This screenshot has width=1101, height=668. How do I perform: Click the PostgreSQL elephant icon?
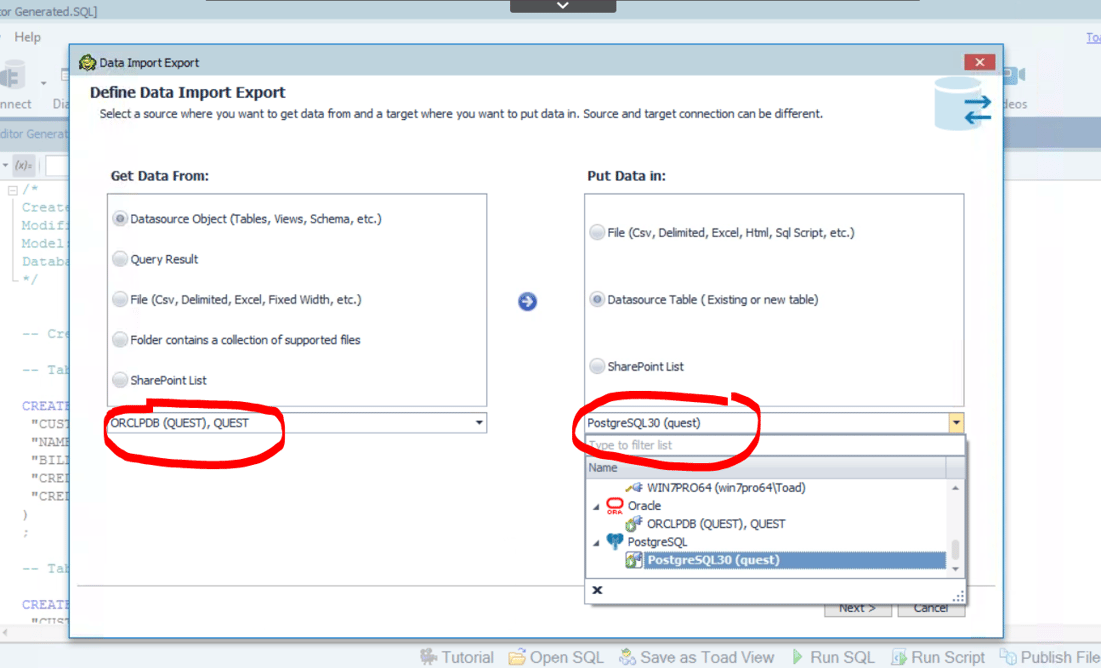click(614, 542)
